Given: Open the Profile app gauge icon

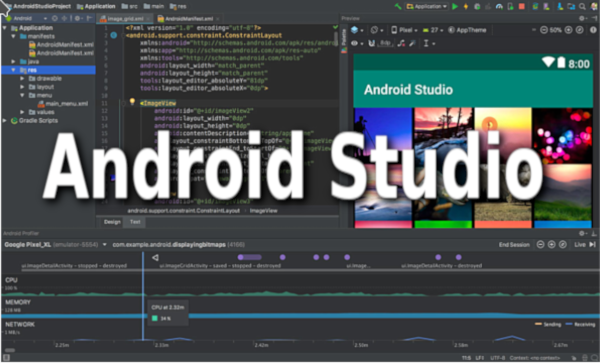Looking at the screenshot, I should [x=499, y=7].
